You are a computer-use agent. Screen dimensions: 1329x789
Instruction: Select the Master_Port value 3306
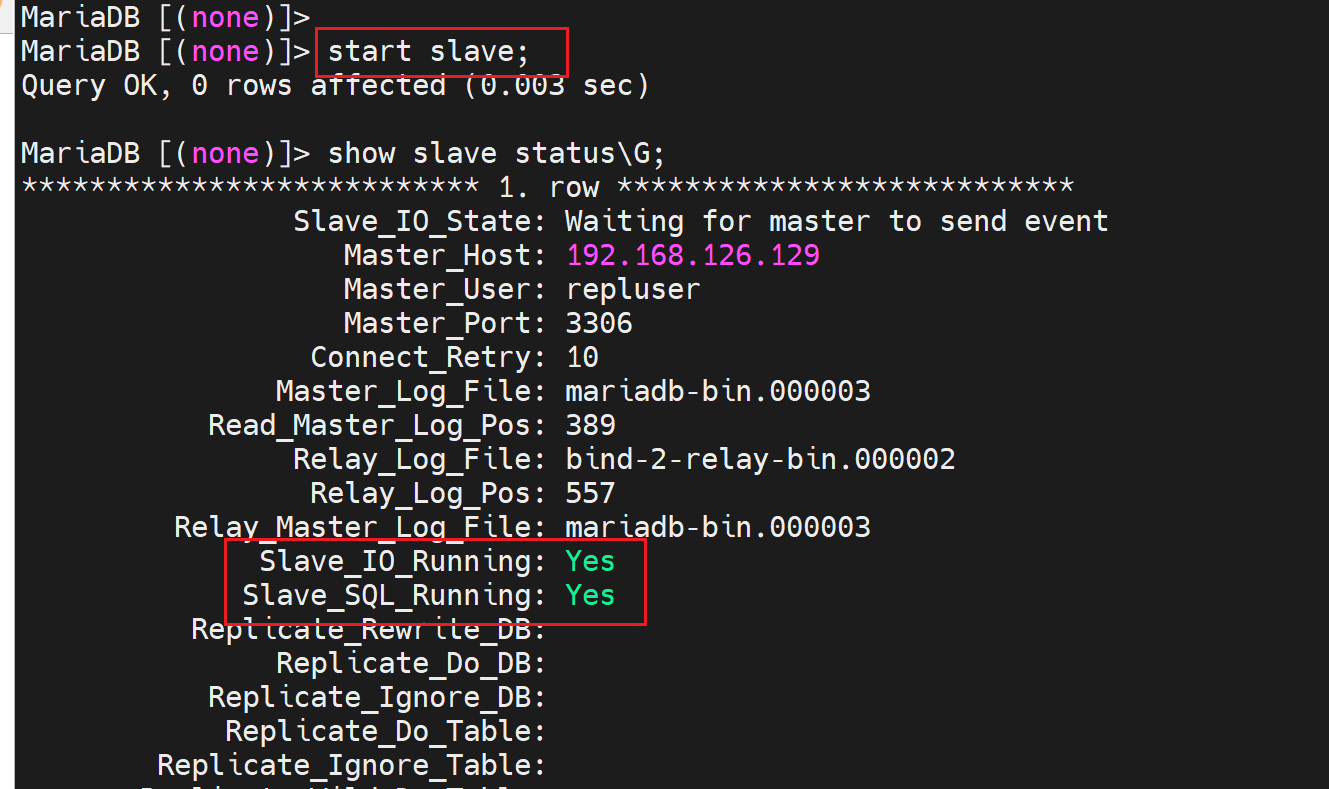click(599, 323)
